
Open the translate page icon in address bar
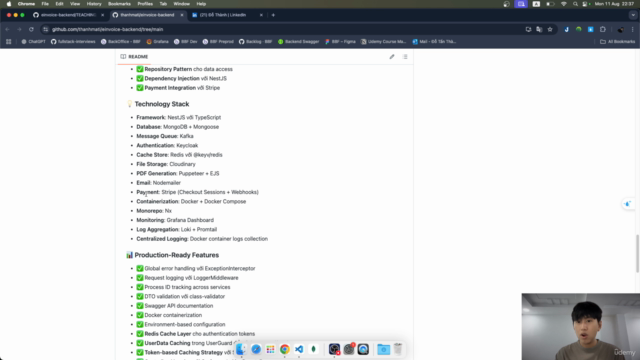(x=539, y=29)
